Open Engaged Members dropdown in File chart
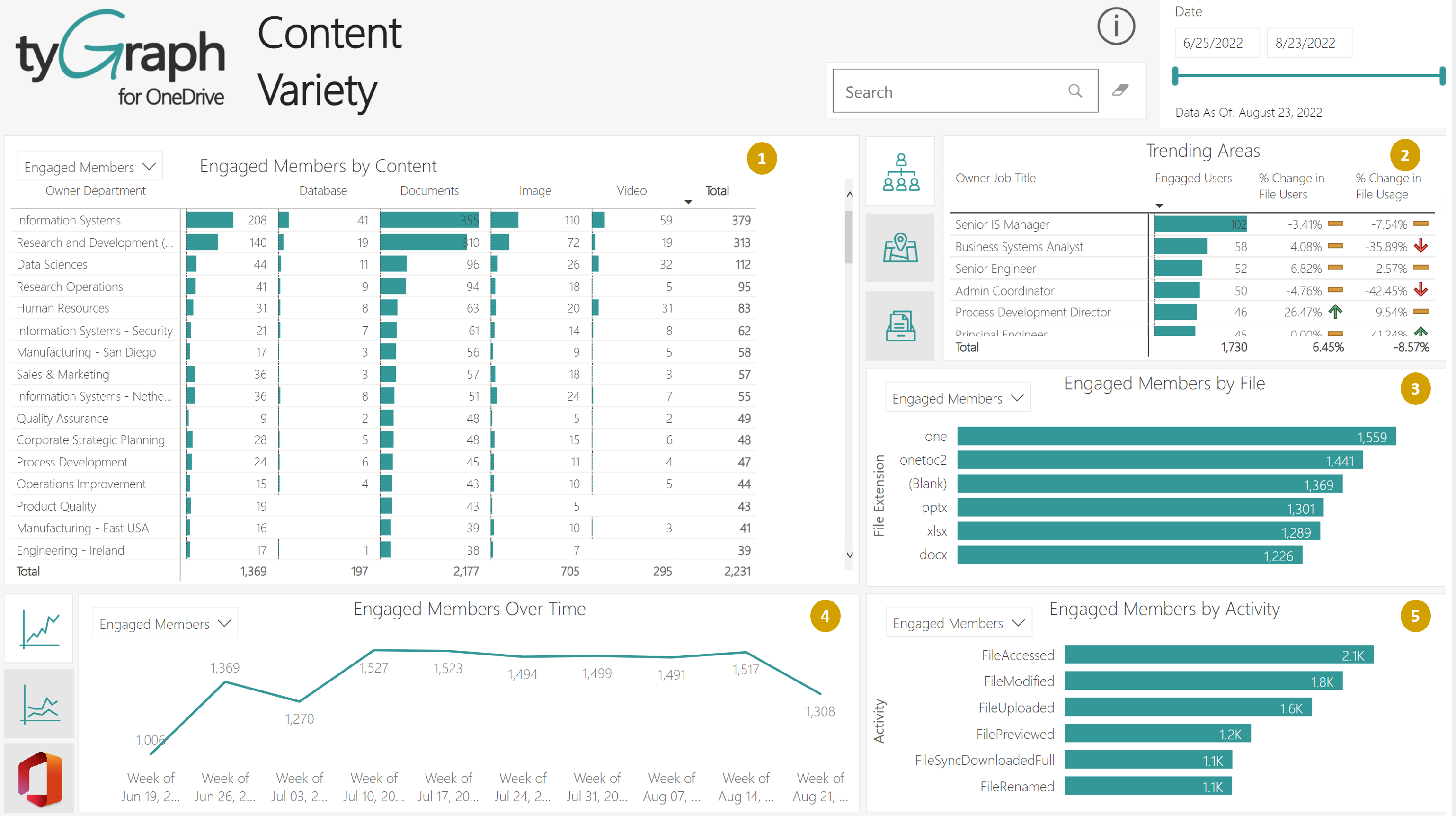 (x=958, y=398)
